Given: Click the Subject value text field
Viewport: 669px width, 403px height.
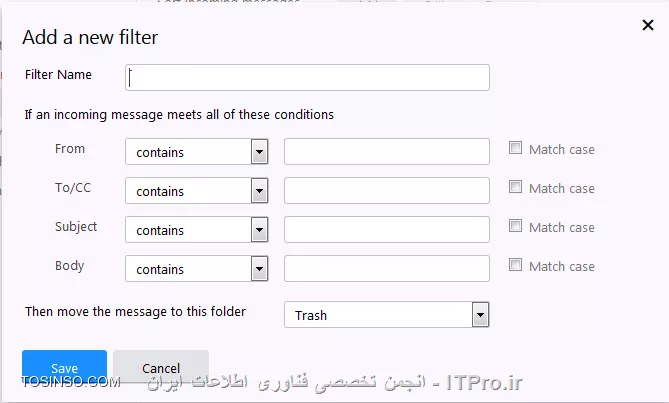Looking at the screenshot, I should point(387,229).
